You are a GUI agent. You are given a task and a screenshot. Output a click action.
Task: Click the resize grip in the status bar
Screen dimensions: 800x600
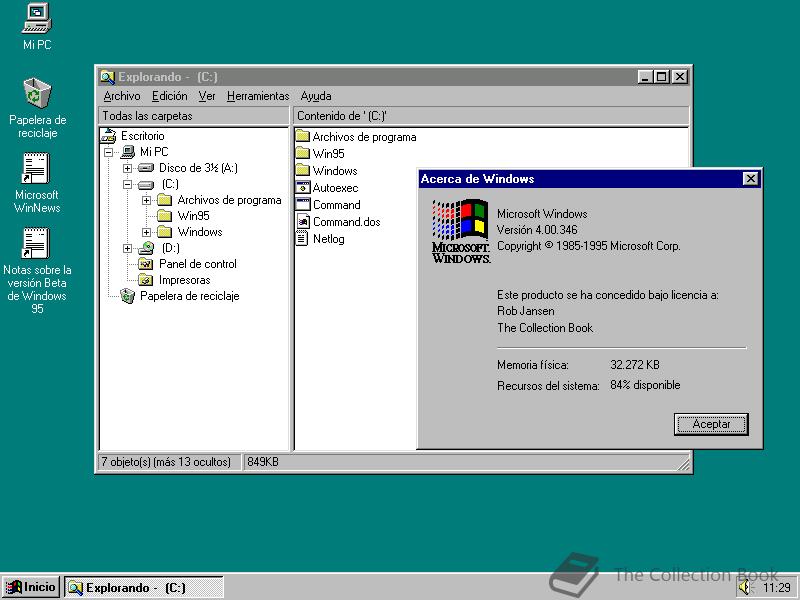[x=684, y=464]
